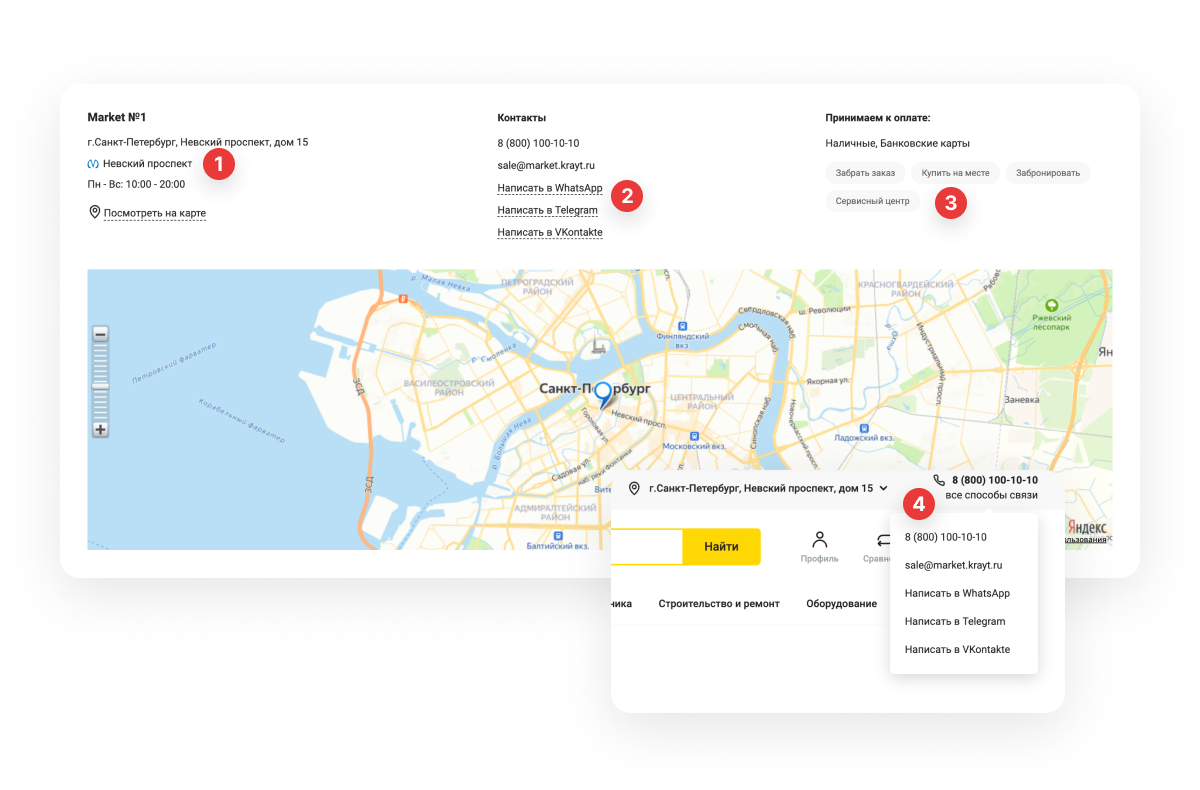Open все способы связи dropdown
This screenshot has height=790, width=1200.
click(x=991, y=495)
